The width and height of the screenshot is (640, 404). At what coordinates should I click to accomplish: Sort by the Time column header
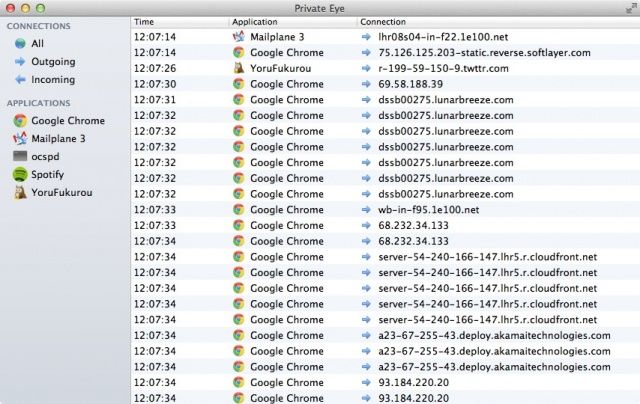[x=180, y=21]
